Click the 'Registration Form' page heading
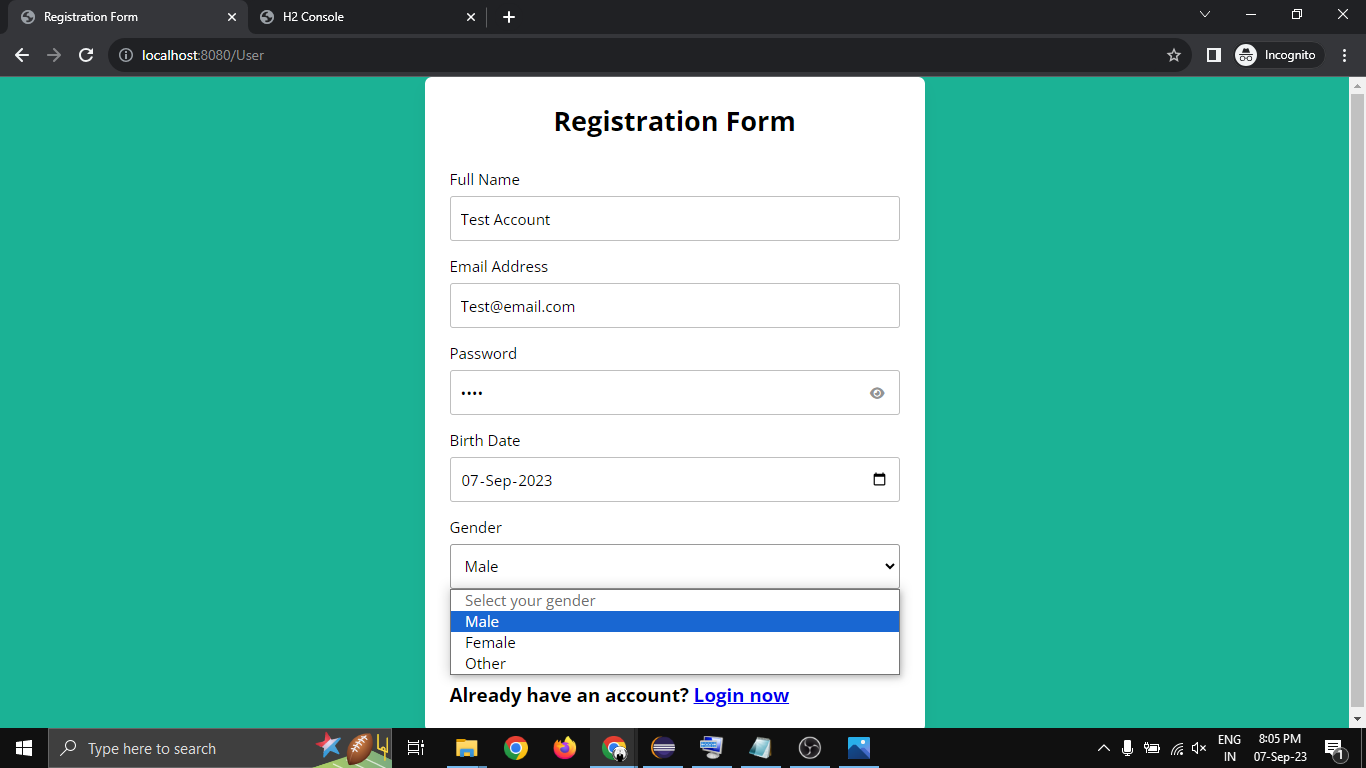The width and height of the screenshot is (1366, 768). (675, 121)
